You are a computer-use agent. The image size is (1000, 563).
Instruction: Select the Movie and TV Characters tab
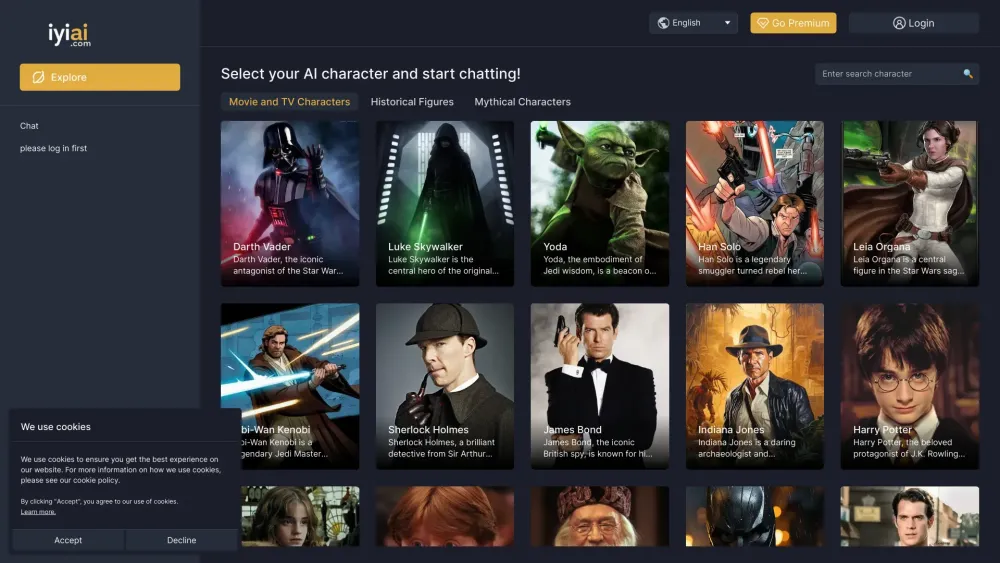(x=289, y=102)
